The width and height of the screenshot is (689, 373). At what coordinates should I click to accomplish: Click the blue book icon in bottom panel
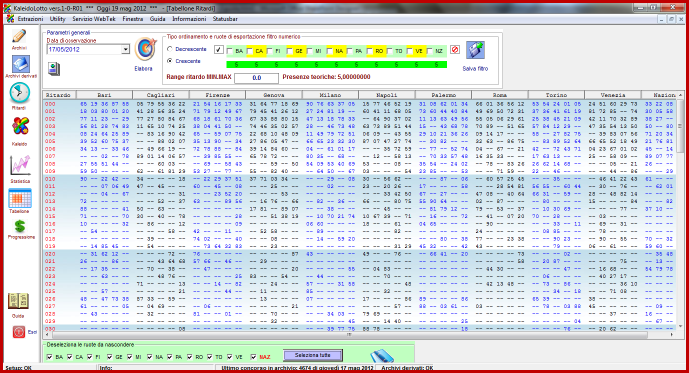click(x=381, y=355)
